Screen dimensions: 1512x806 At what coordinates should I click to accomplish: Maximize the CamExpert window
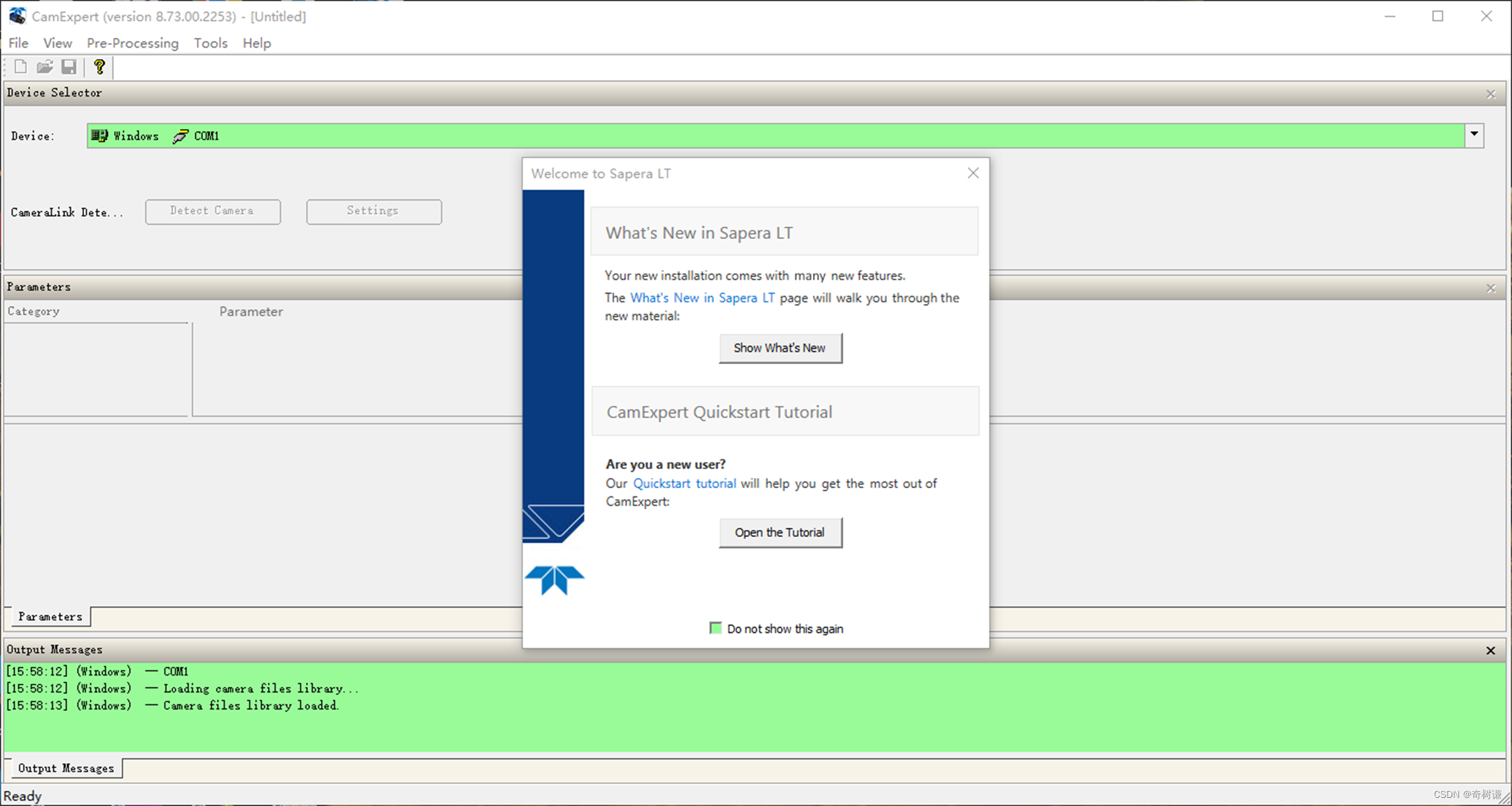1438,16
